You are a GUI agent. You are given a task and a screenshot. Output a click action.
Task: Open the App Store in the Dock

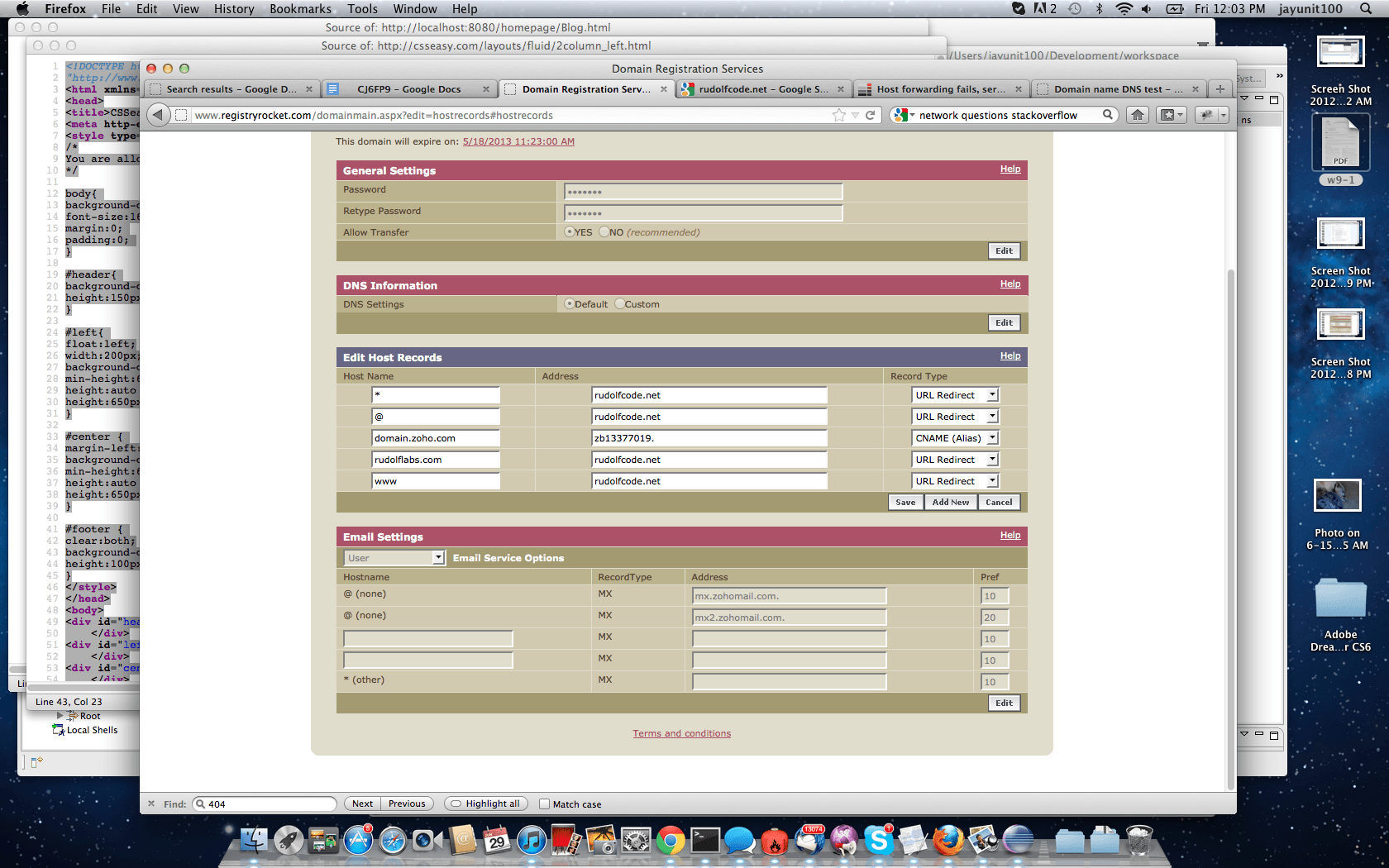click(x=358, y=841)
